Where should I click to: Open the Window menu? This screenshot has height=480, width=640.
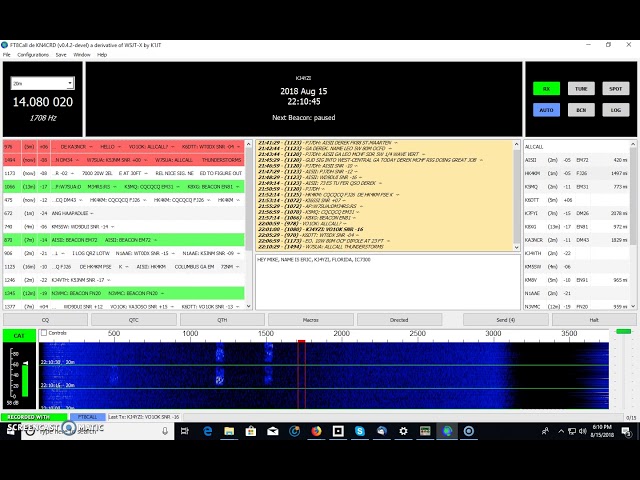coord(82,55)
